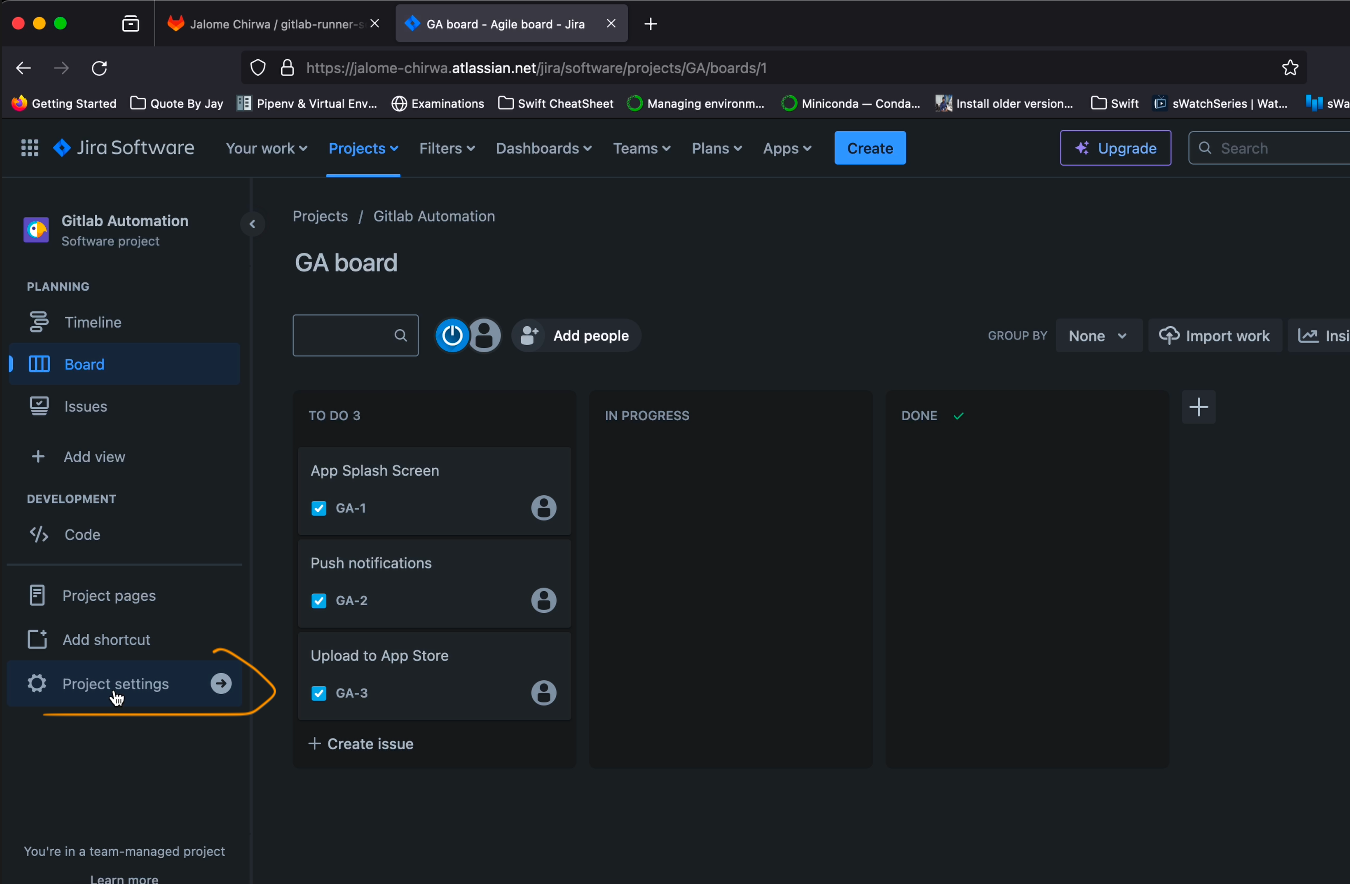Open the Dashboards dropdown menu
This screenshot has width=1350, height=884.
pyautogui.click(x=544, y=148)
